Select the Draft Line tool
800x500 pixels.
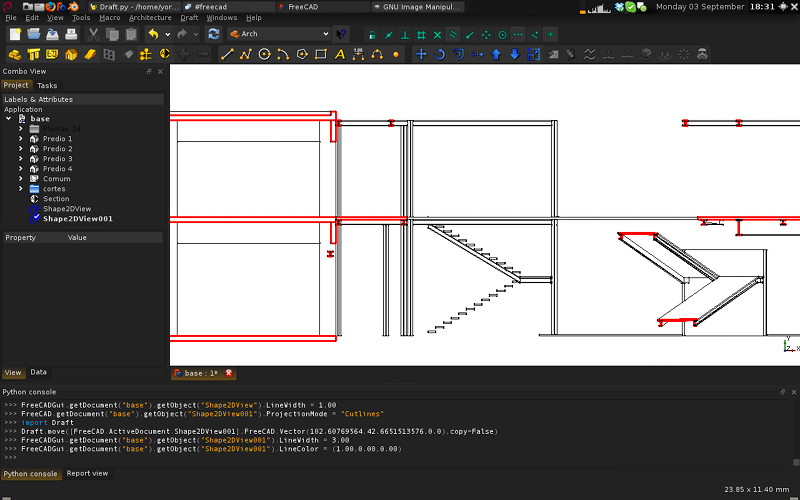(x=227, y=54)
